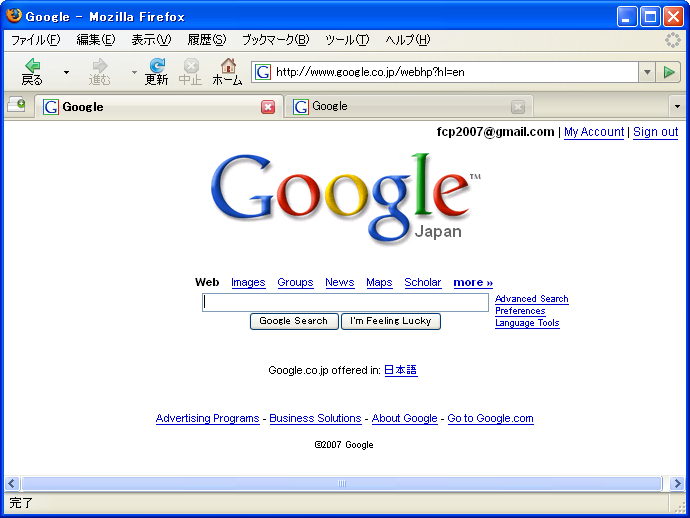
Task: Click the 日本語 language link
Action: (401, 370)
